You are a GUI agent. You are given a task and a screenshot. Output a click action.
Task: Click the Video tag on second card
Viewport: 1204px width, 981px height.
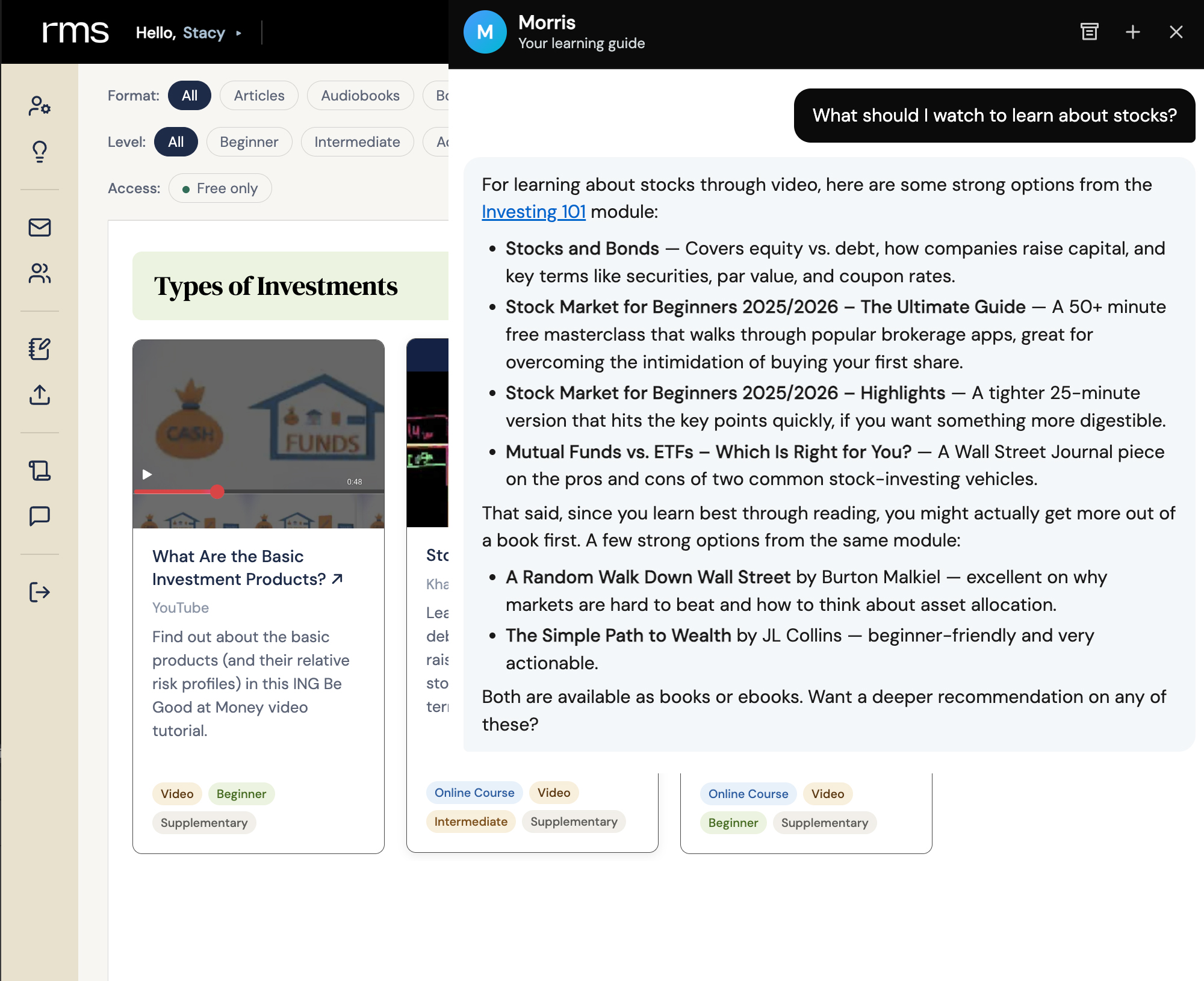554,793
